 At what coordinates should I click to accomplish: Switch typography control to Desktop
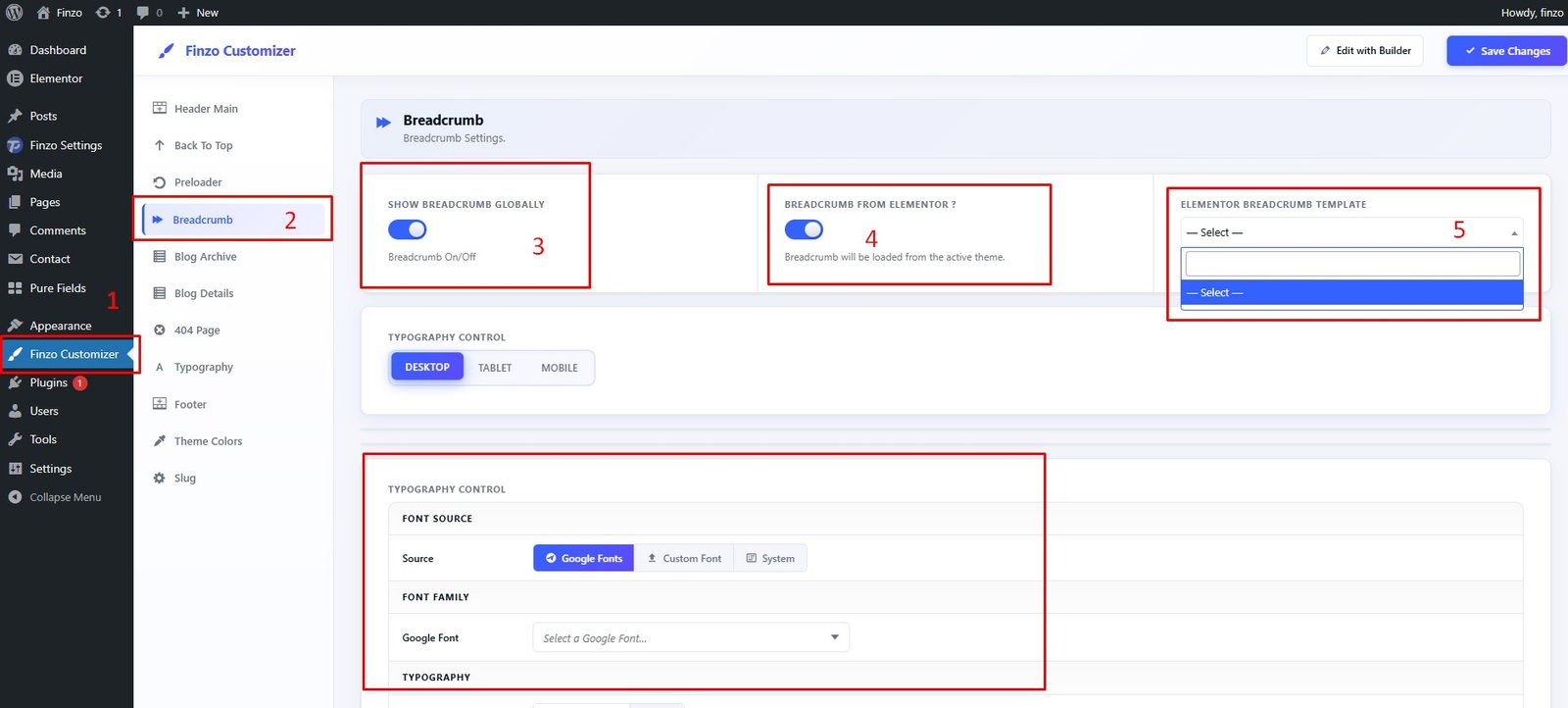coord(427,367)
